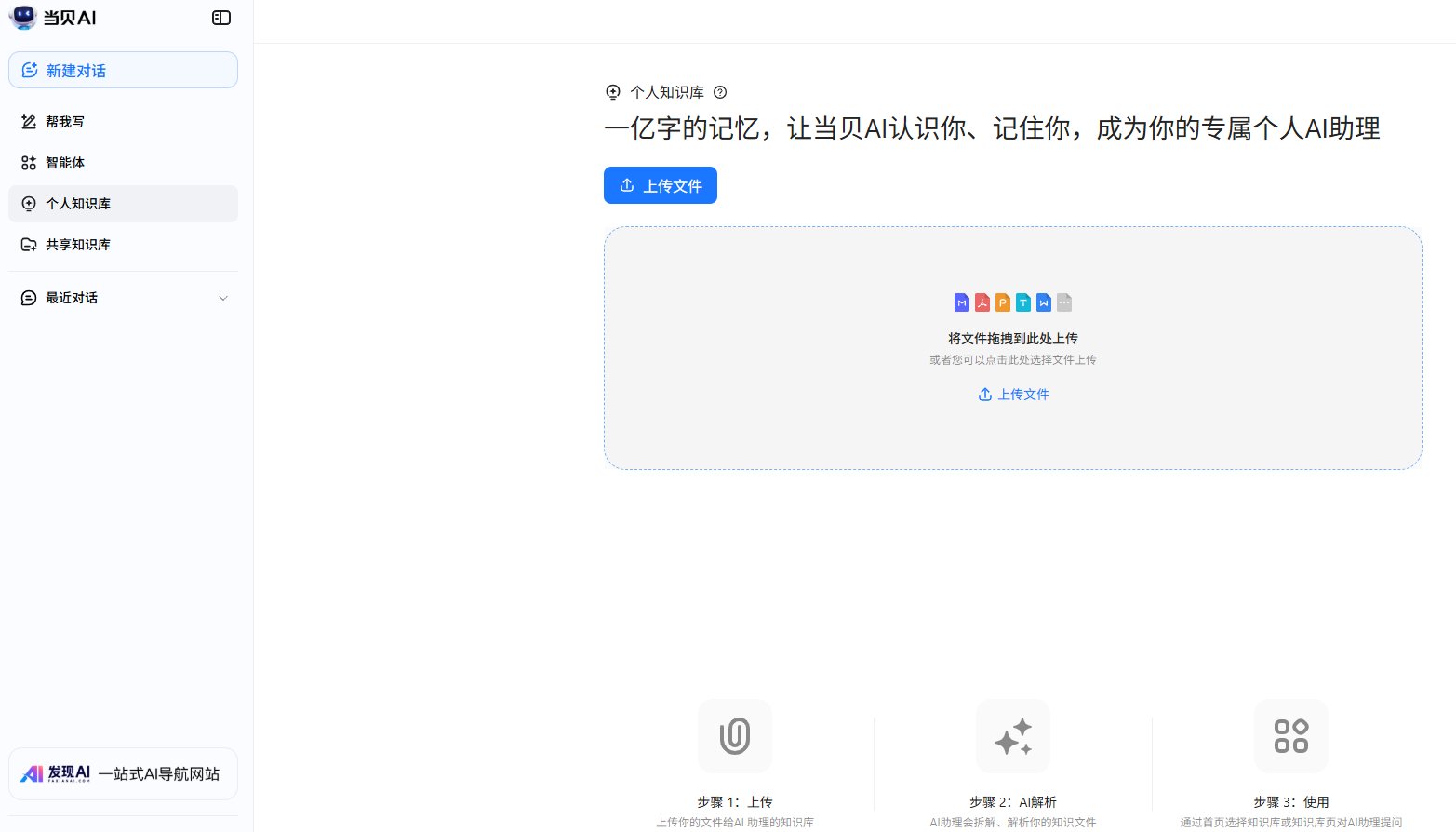Click the Markdown file type icon
1456x832 pixels.
tap(962, 302)
